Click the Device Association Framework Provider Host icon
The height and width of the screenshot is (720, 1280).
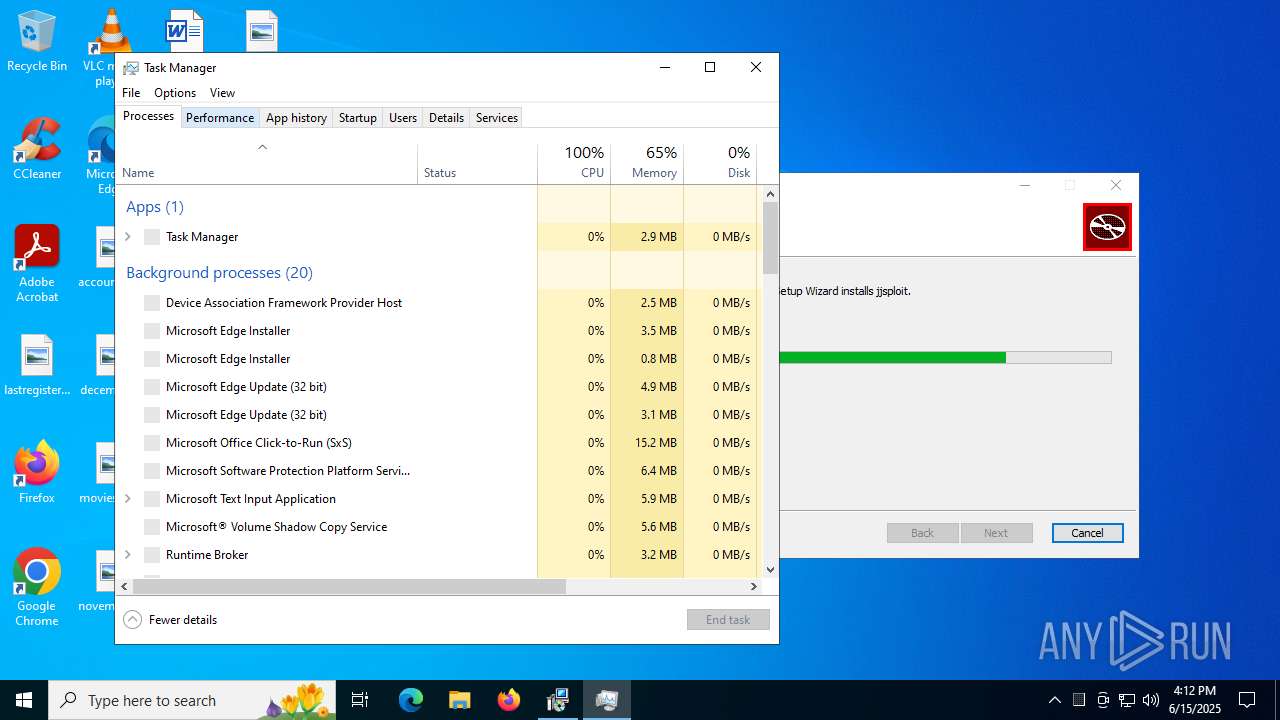(152, 303)
